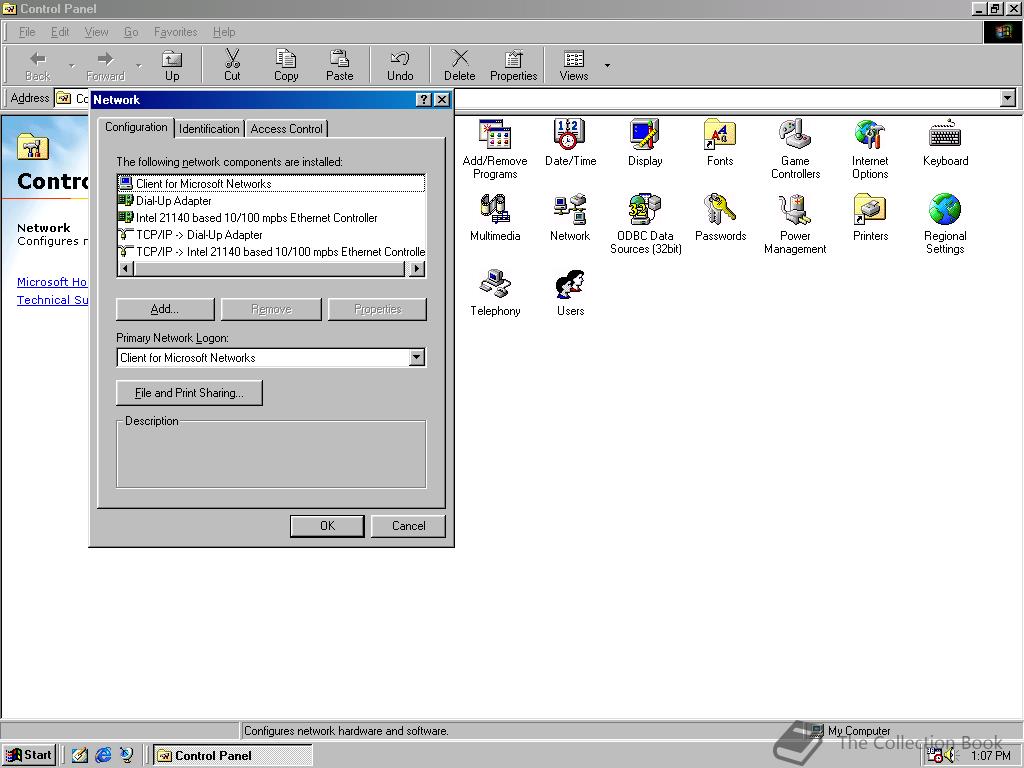Open the Add/Remove Programs icon
The height and width of the screenshot is (768, 1024).
[x=494, y=149]
